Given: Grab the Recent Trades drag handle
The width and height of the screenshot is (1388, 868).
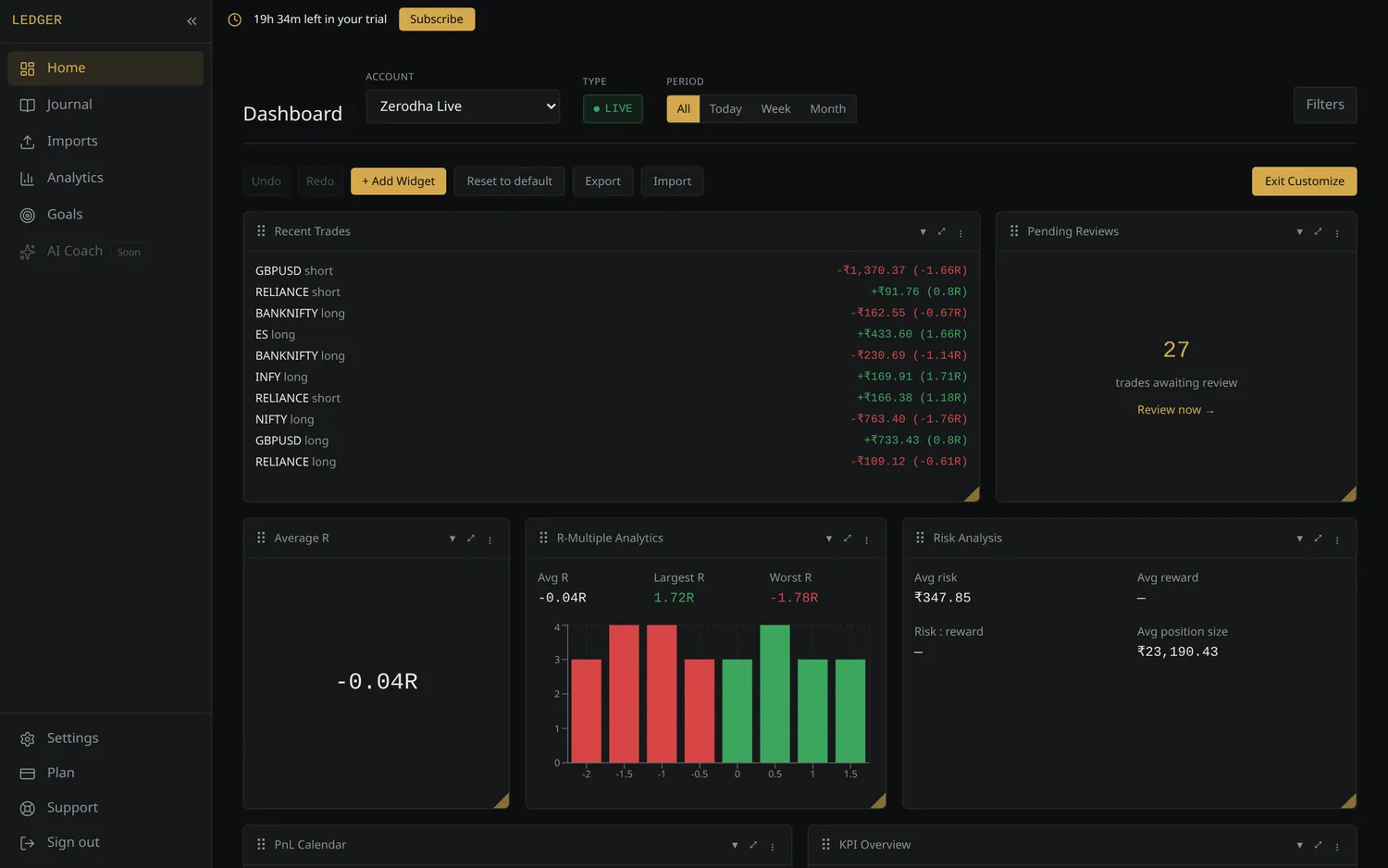Looking at the screenshot, I should [x=261, y=231].
